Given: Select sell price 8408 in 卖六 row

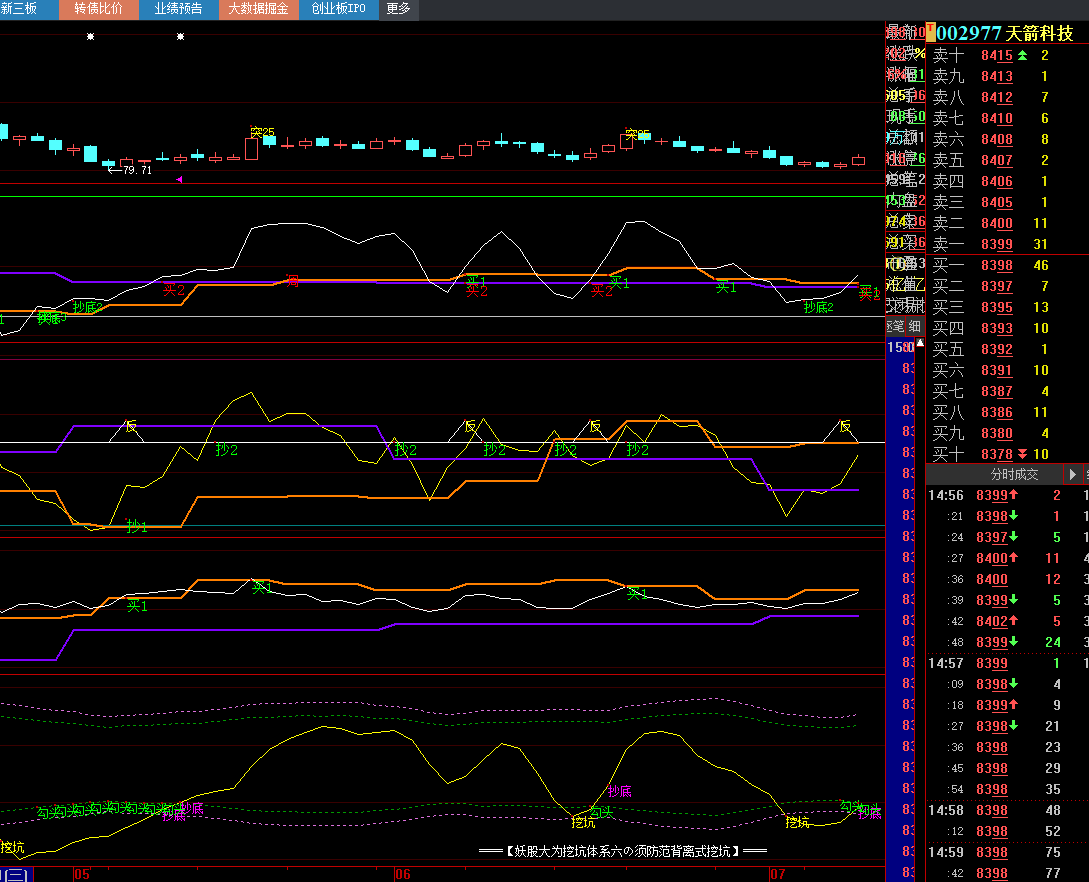Looking at the screenshot, I should coord(997,140).
